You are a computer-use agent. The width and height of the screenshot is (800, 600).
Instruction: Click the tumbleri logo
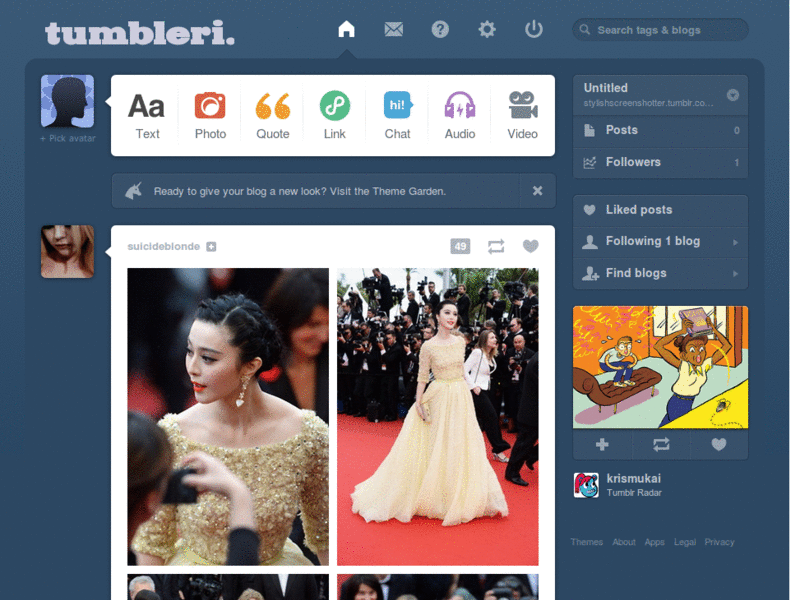click(x=140, y=33)
